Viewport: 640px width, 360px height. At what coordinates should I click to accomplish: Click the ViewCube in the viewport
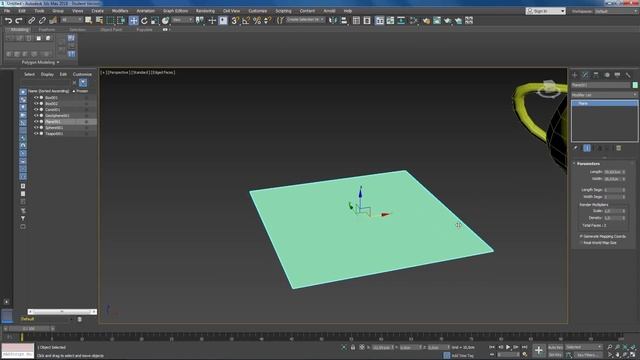(549, 89)
